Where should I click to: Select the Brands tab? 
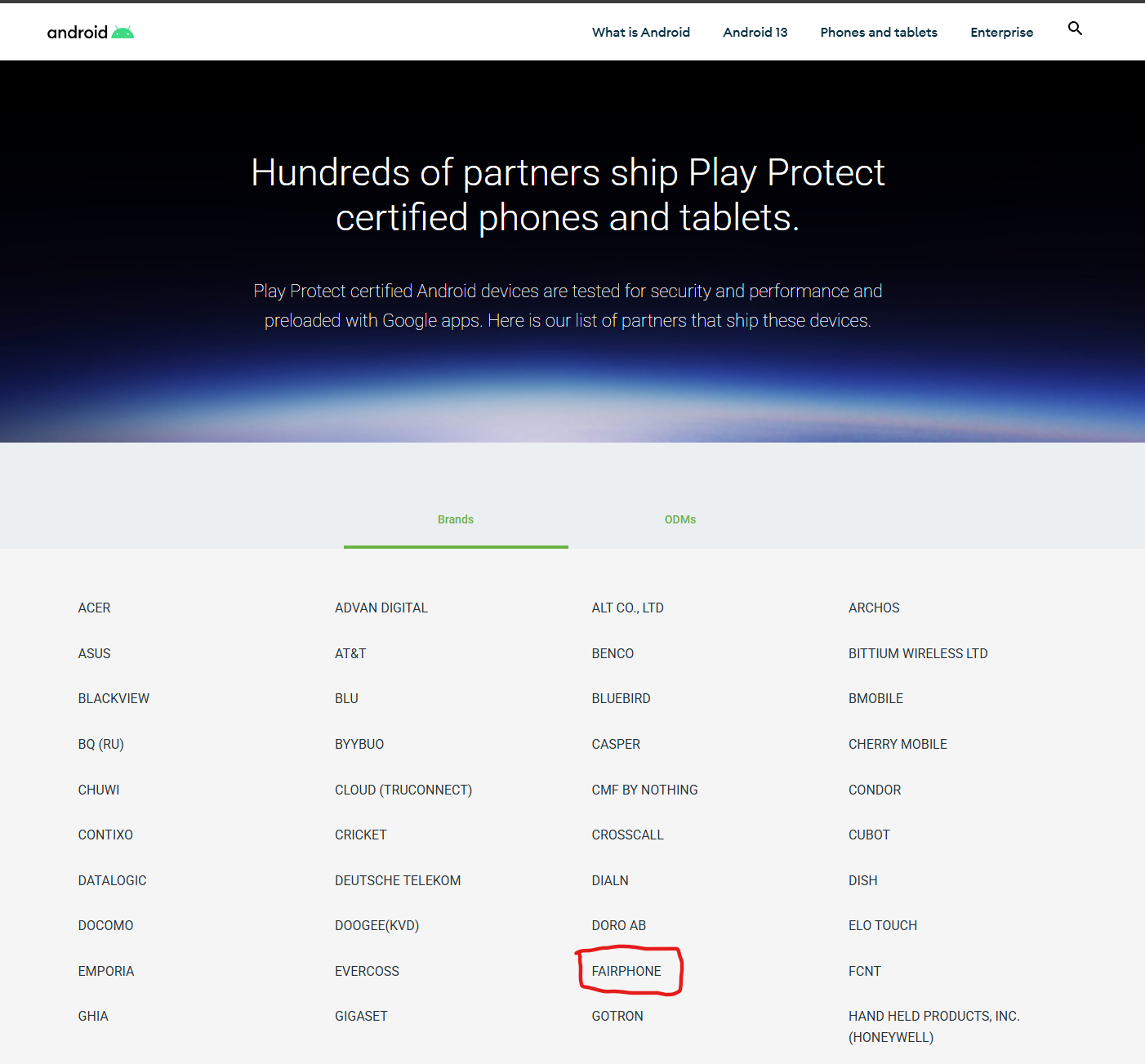(456, 519)
